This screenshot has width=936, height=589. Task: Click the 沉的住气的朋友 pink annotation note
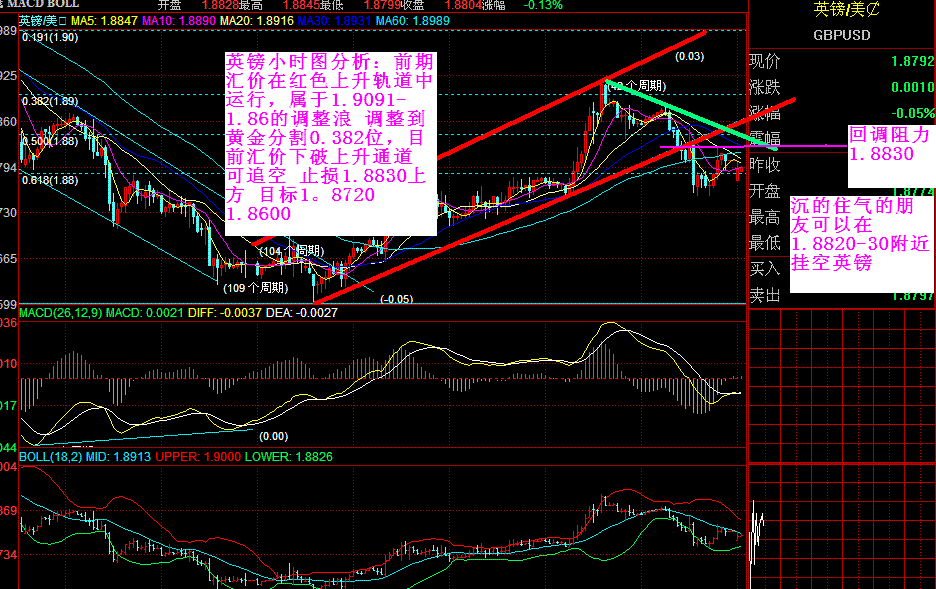click(862, 244)
